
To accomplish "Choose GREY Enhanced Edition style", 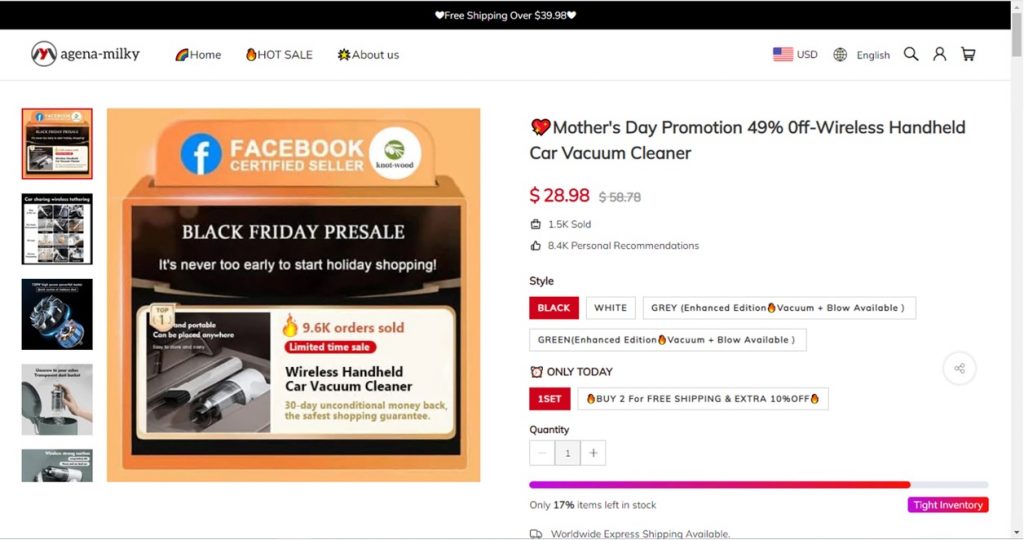I will pos(778,308).
